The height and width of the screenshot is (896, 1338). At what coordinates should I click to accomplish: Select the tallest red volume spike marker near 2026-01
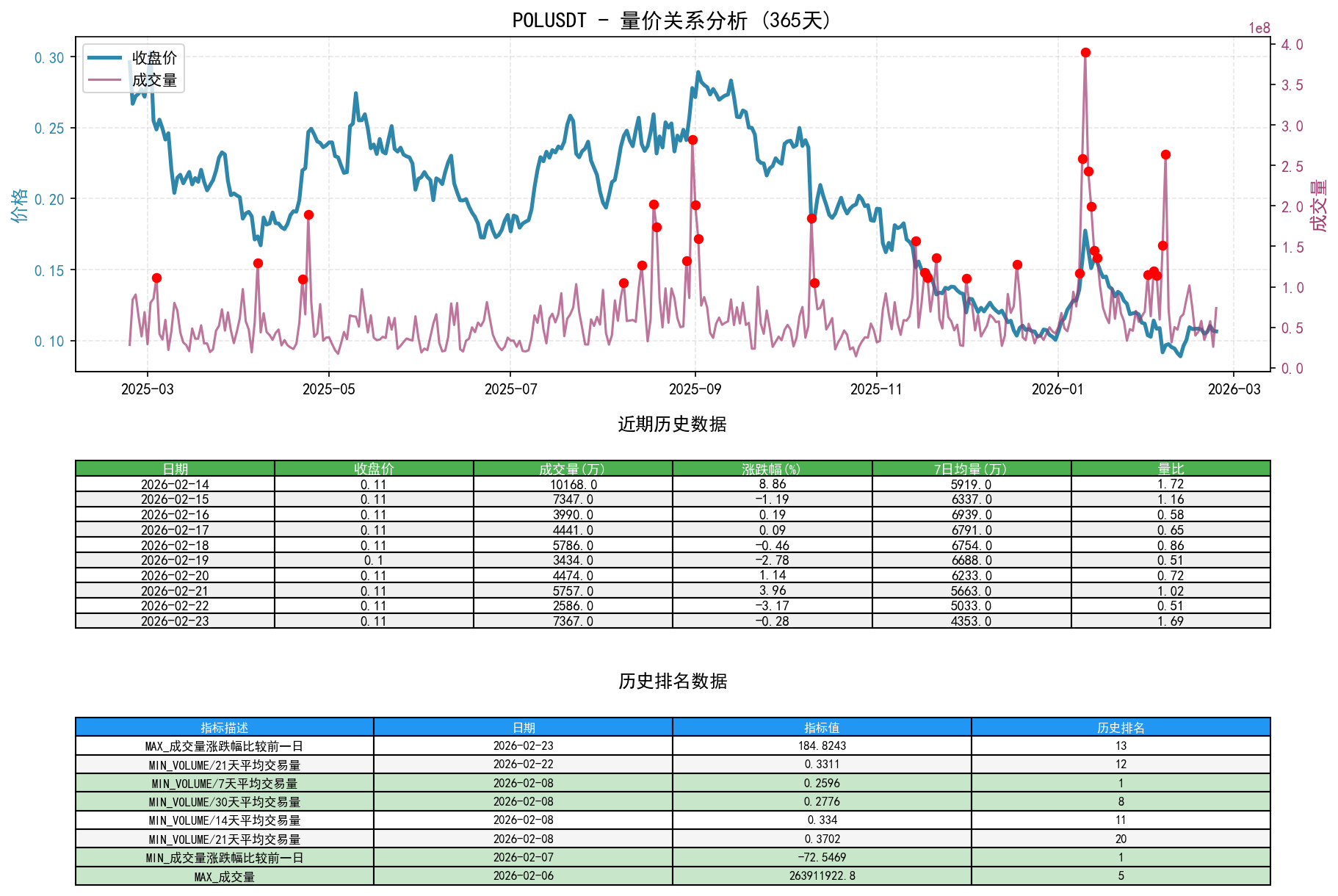click(x=1085, y=51)
